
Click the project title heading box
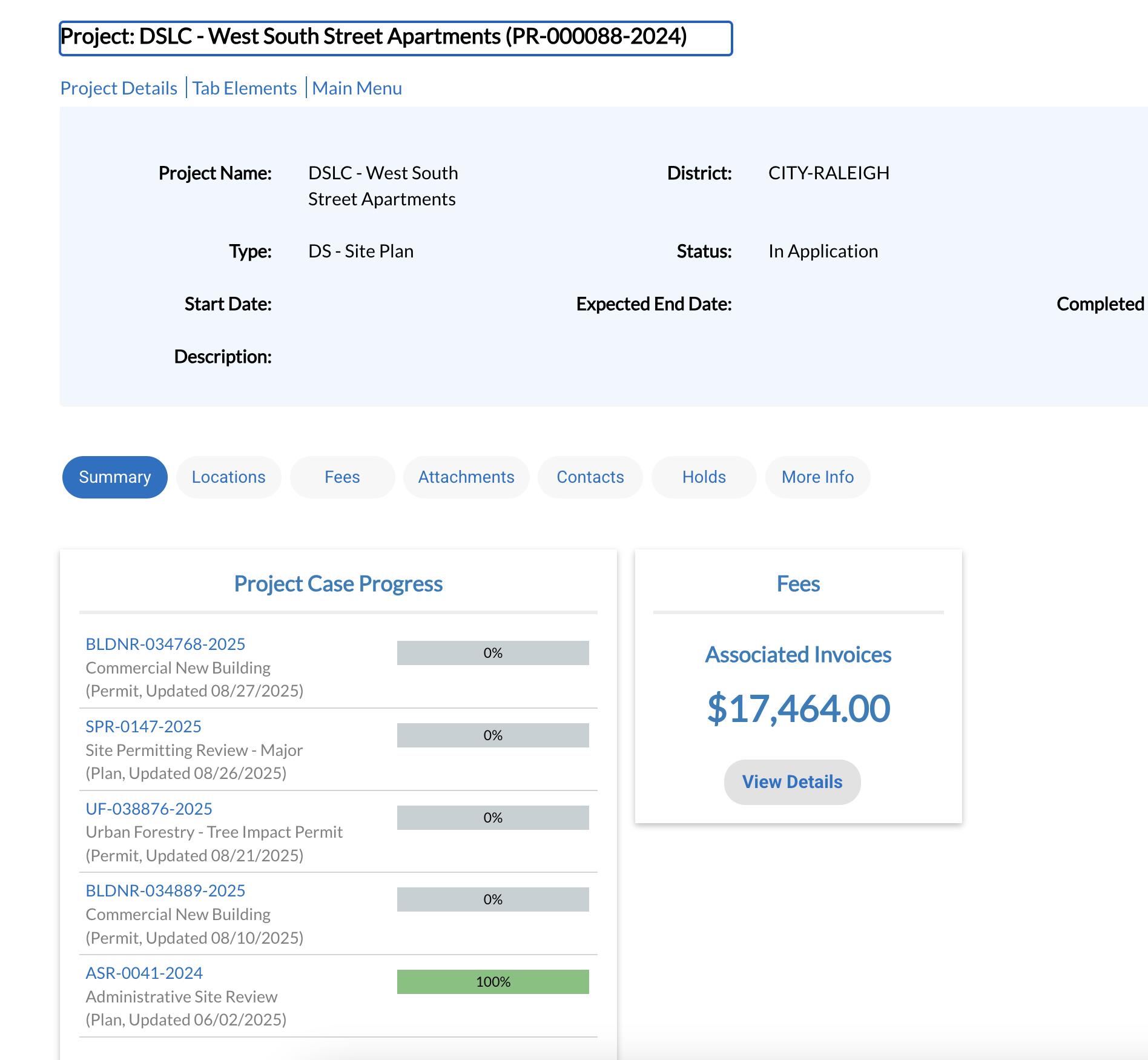coord(395,38)
